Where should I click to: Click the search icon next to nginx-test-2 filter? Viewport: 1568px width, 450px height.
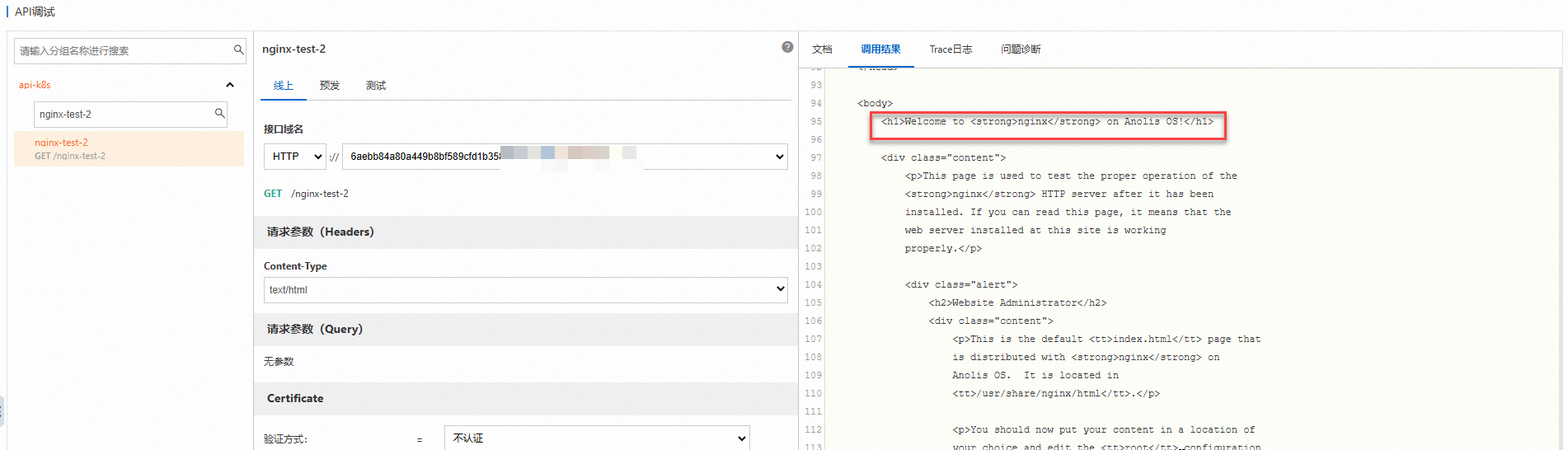coord(220,114)
